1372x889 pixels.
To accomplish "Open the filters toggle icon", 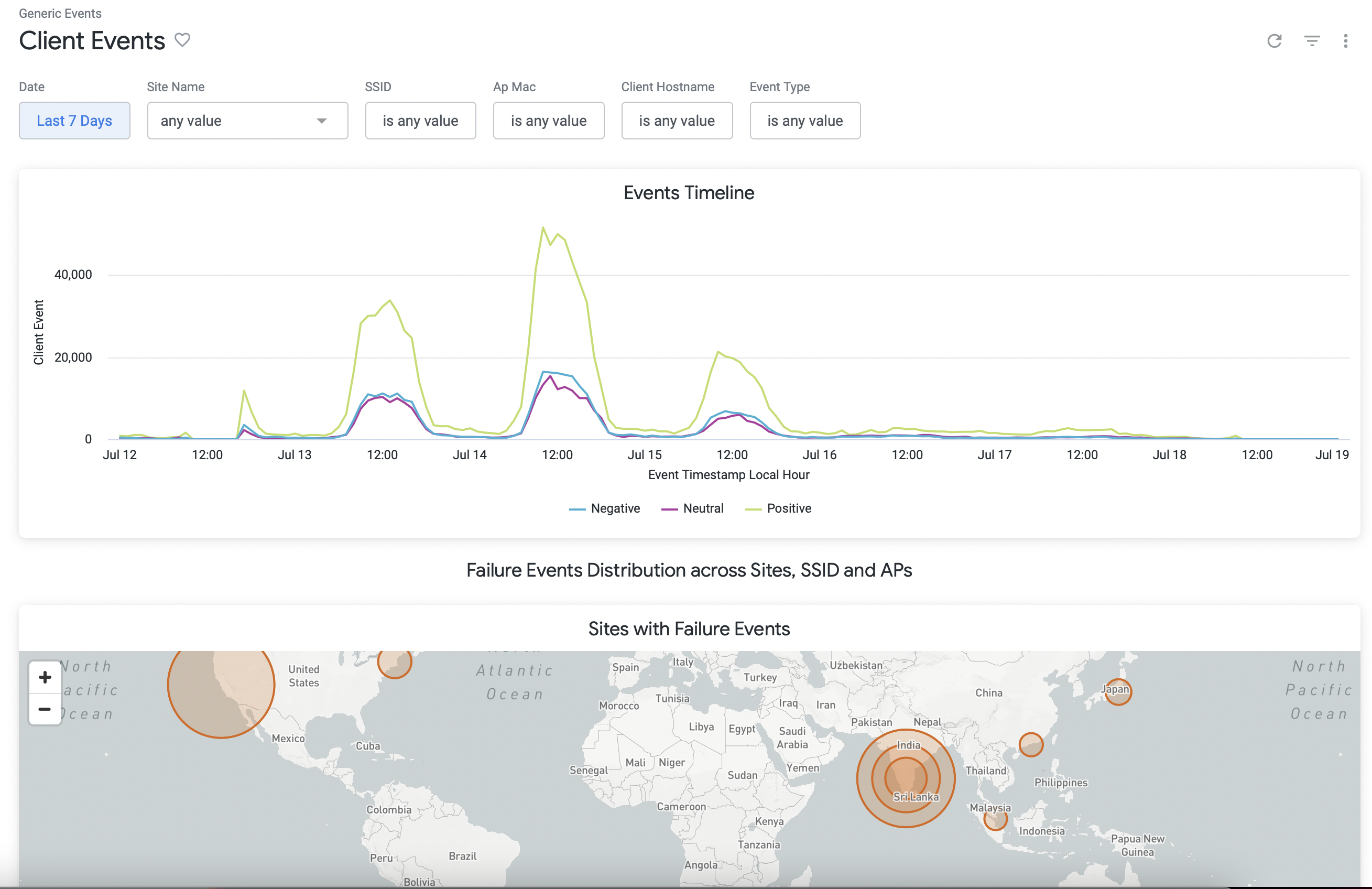I will click(1311, 40).
